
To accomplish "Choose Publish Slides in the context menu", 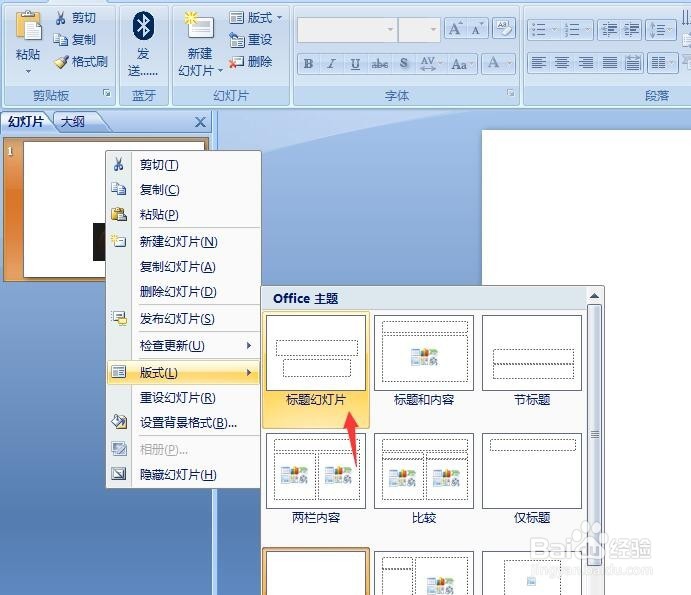I will click(183, 319).
